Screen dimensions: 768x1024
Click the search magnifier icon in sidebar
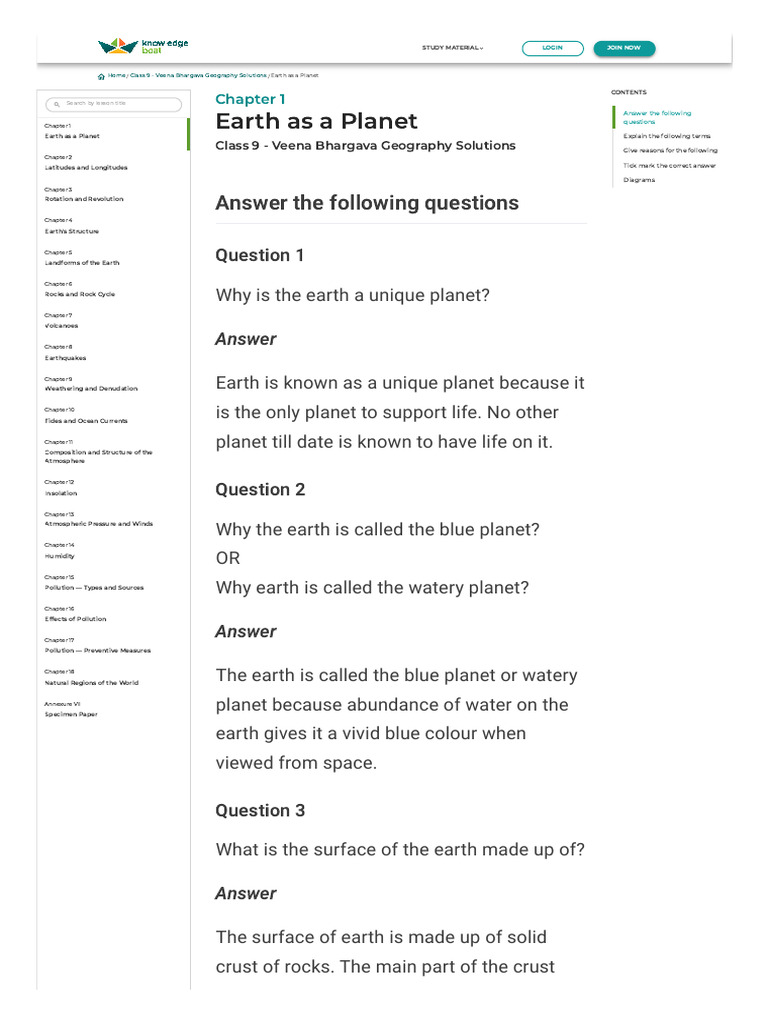click(x=57, y=104)
